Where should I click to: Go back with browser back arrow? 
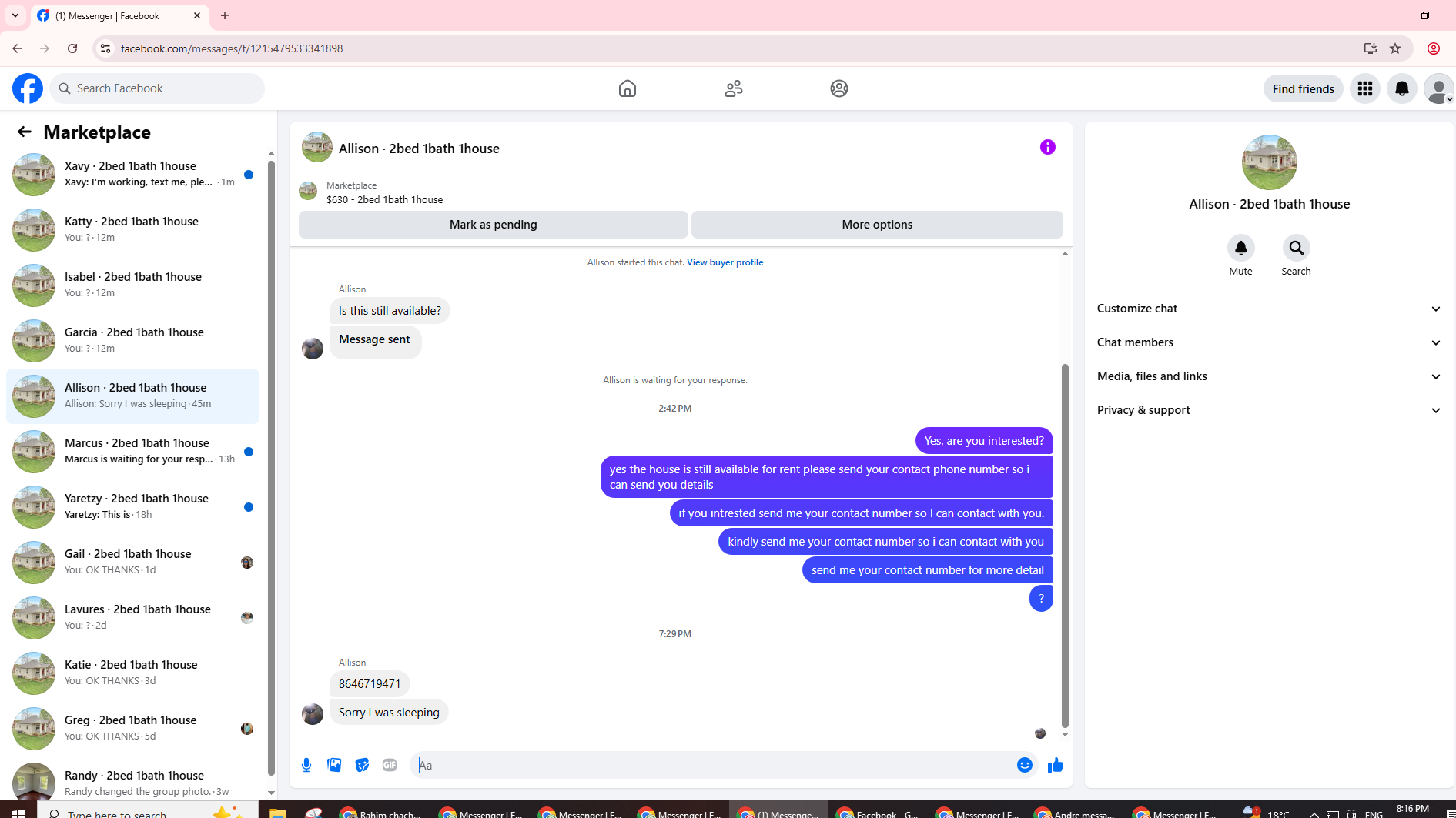click(x=17, y=48)
